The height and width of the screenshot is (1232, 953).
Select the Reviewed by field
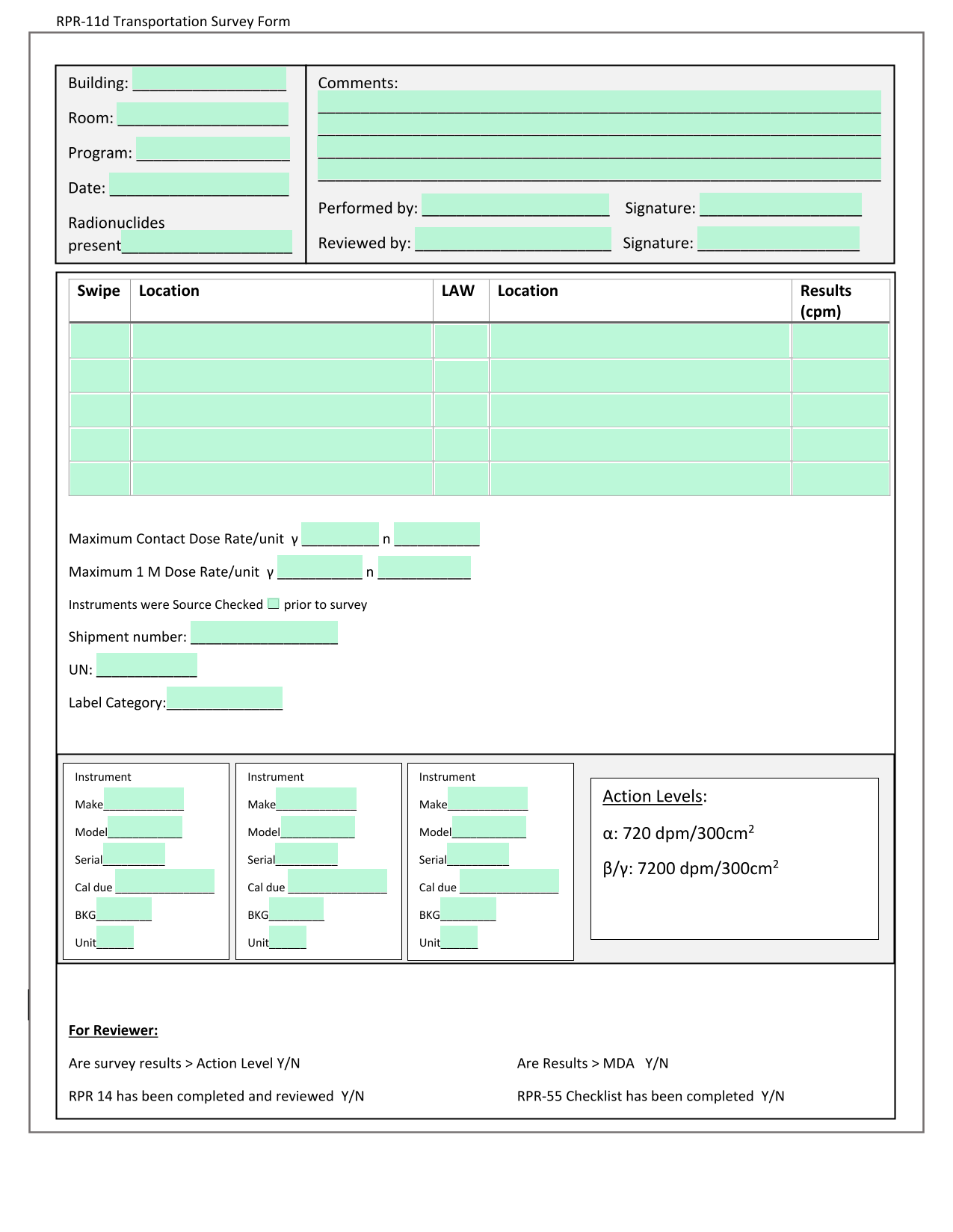(513, 239)
